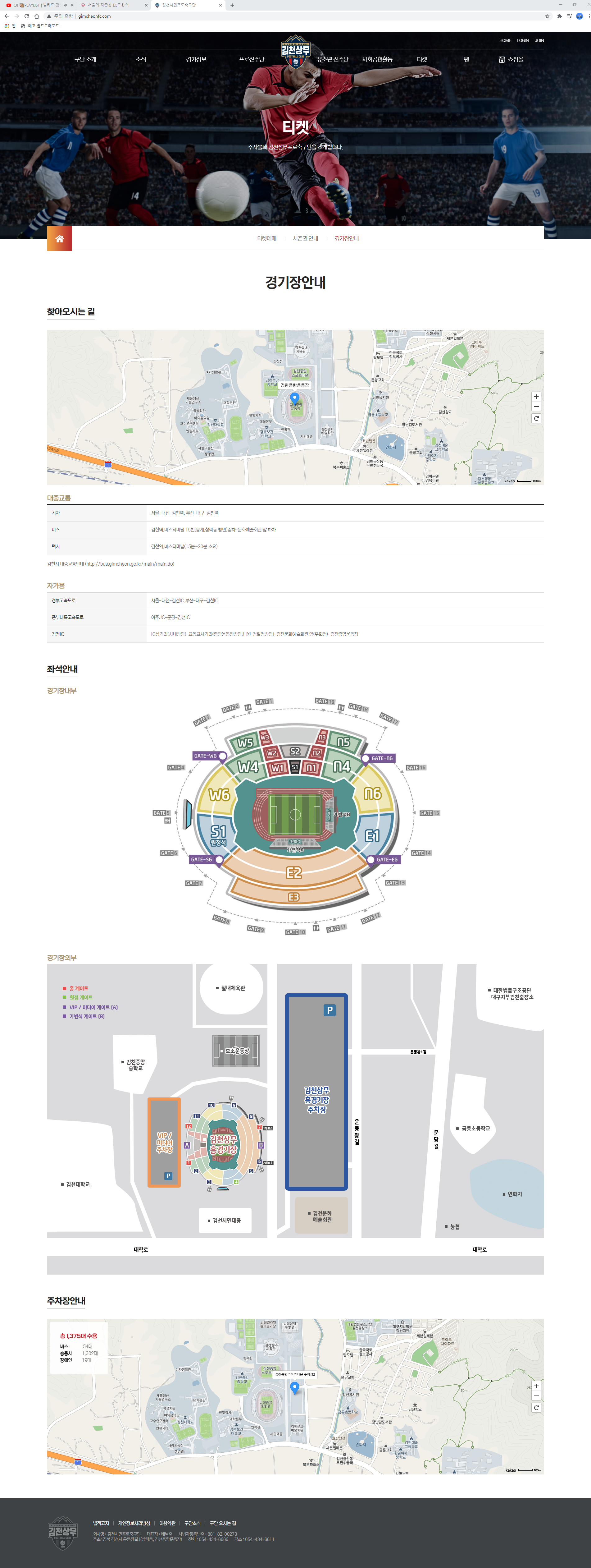Click the orange home icon below the banner
The width and height of the screenshot is (591, 1568).
[60, 239]
